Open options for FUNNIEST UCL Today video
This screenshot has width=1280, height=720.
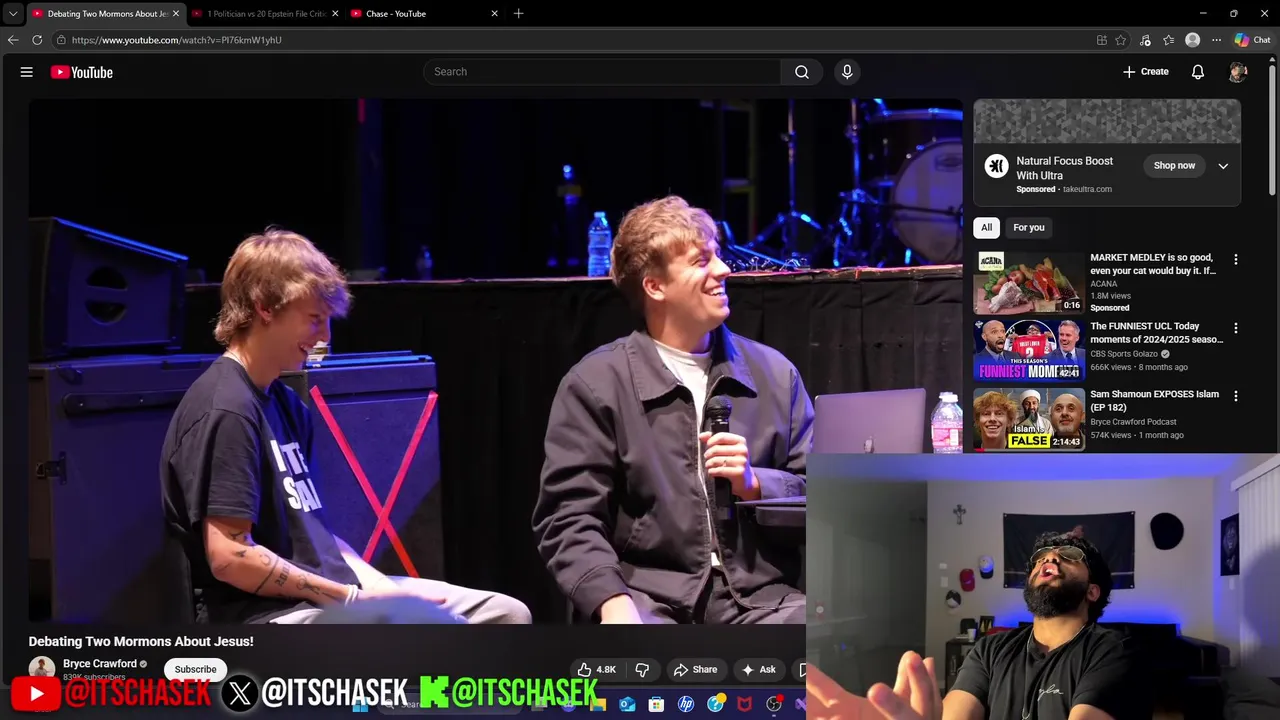tap(1236, 328)
